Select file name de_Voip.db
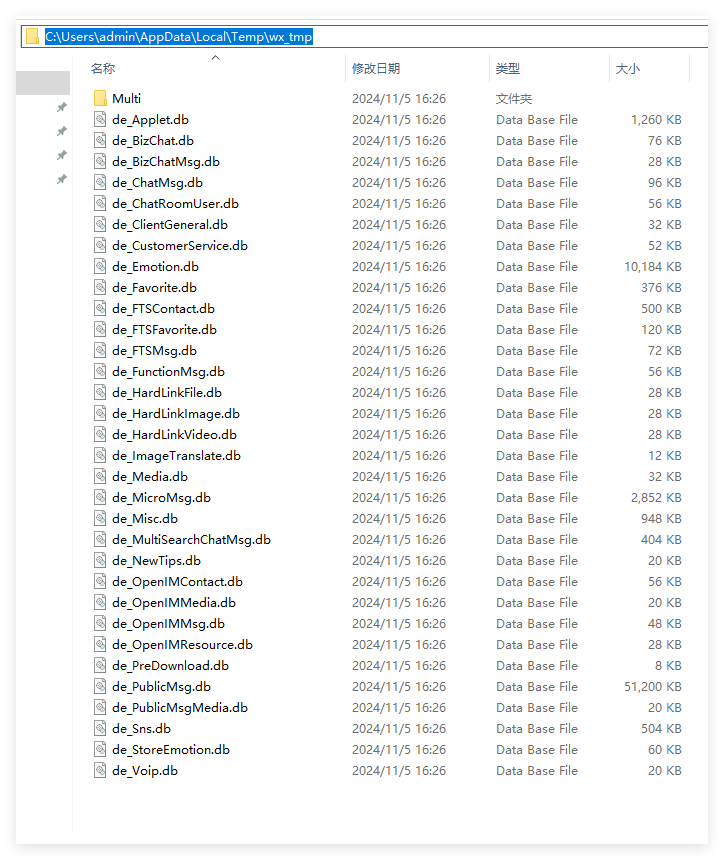This screenshot has height=860, width=724. tap(145, 771)
